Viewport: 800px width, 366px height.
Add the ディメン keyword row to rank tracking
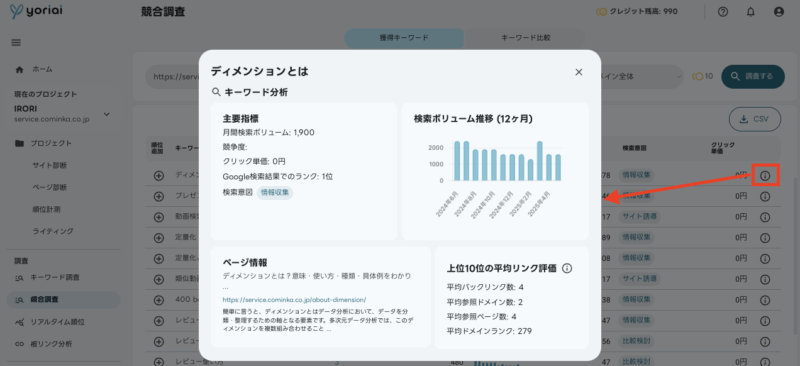tap(159, 175)
